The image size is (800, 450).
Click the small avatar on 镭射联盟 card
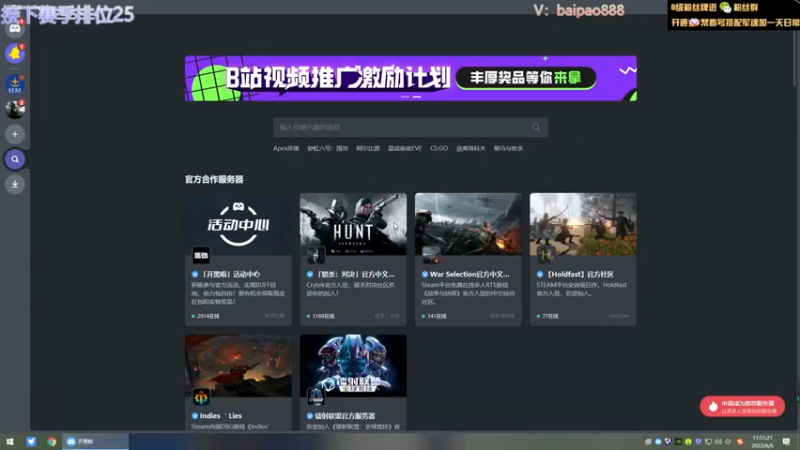(x=316, y=396)
